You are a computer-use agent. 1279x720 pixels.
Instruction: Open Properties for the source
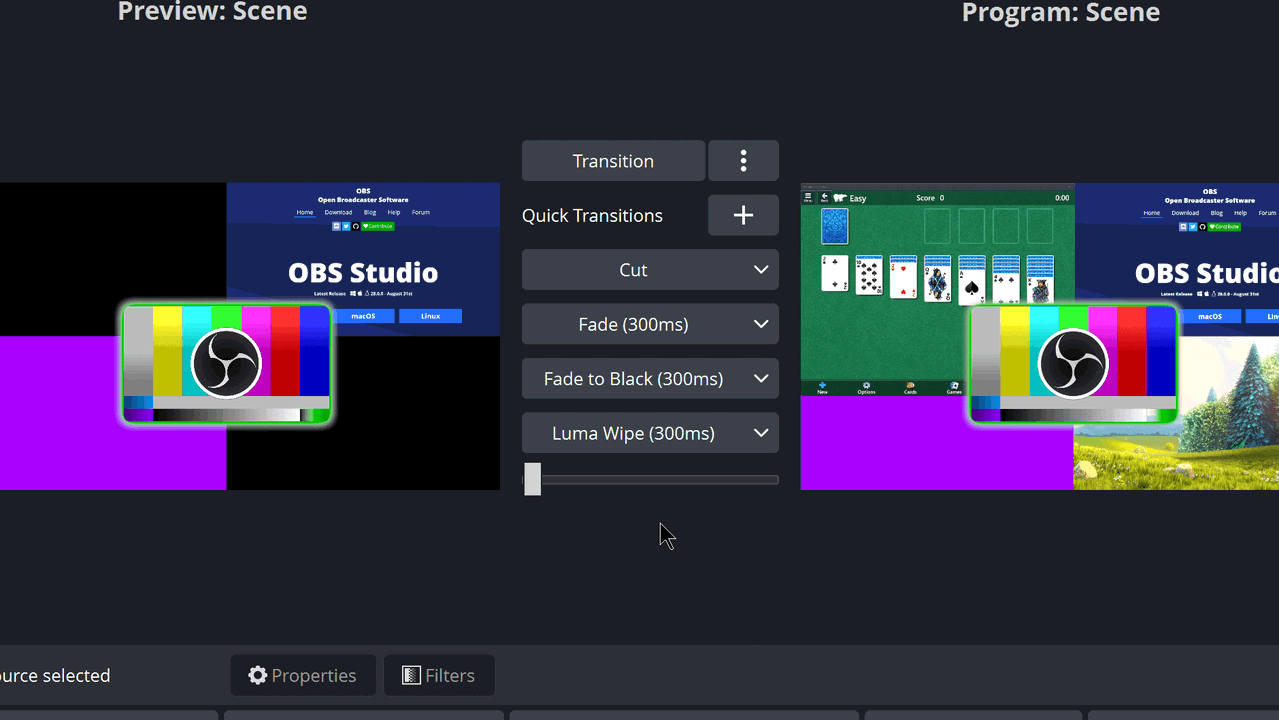point(303,676)
